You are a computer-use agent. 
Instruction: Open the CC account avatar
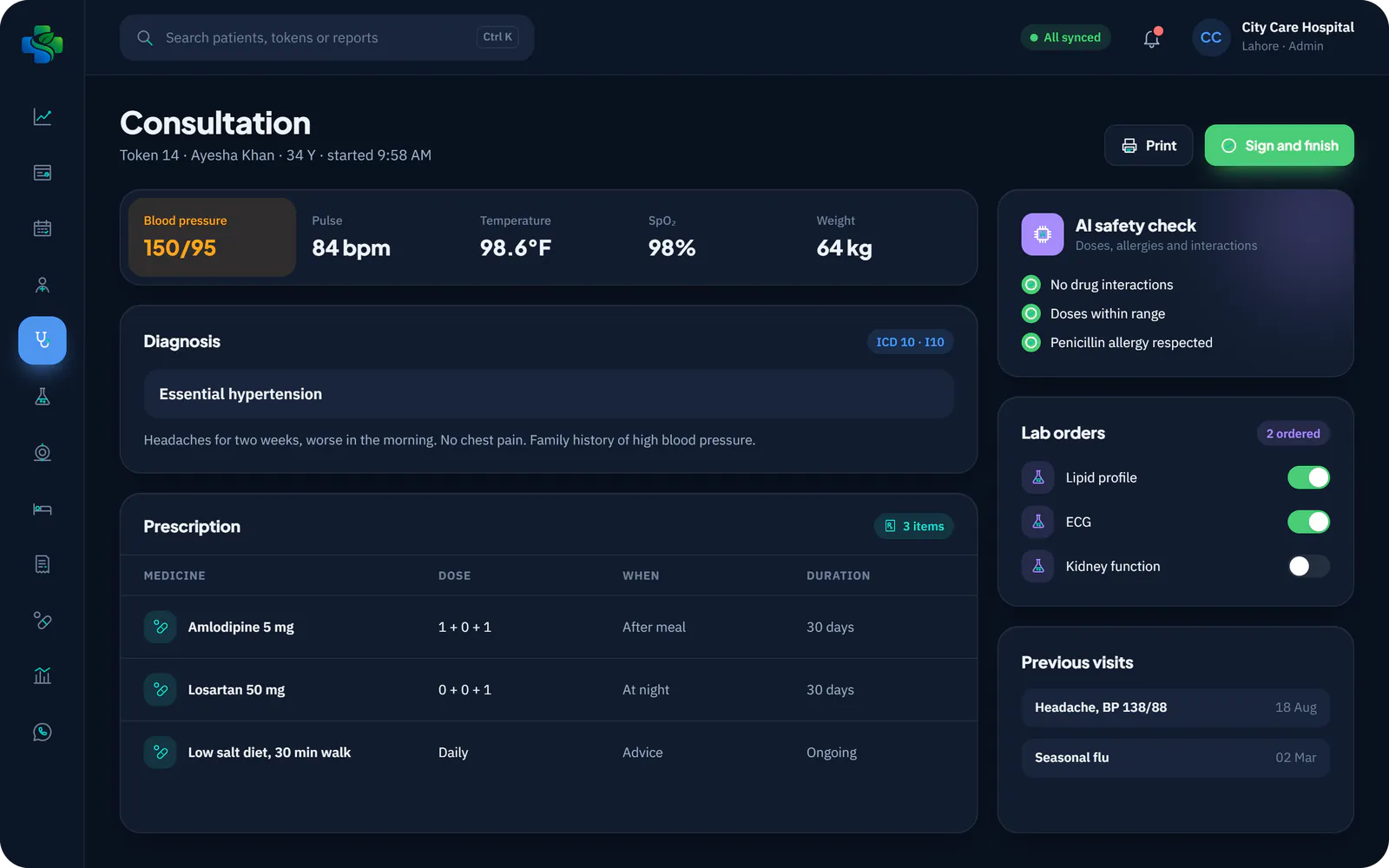point(1211,37)
